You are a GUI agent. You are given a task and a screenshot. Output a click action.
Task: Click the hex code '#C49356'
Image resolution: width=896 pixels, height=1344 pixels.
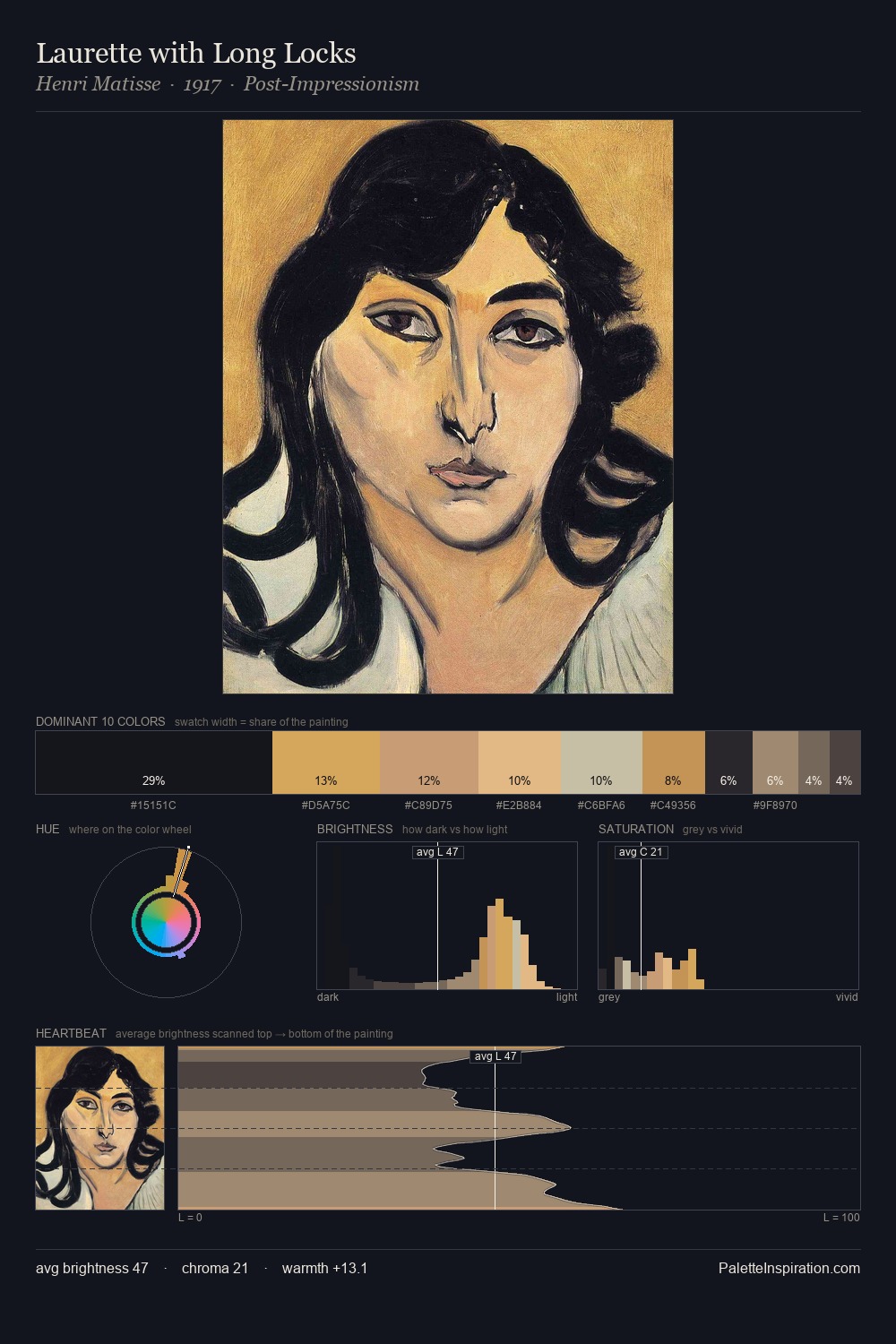pyautogui.click(x=673, y=806)
